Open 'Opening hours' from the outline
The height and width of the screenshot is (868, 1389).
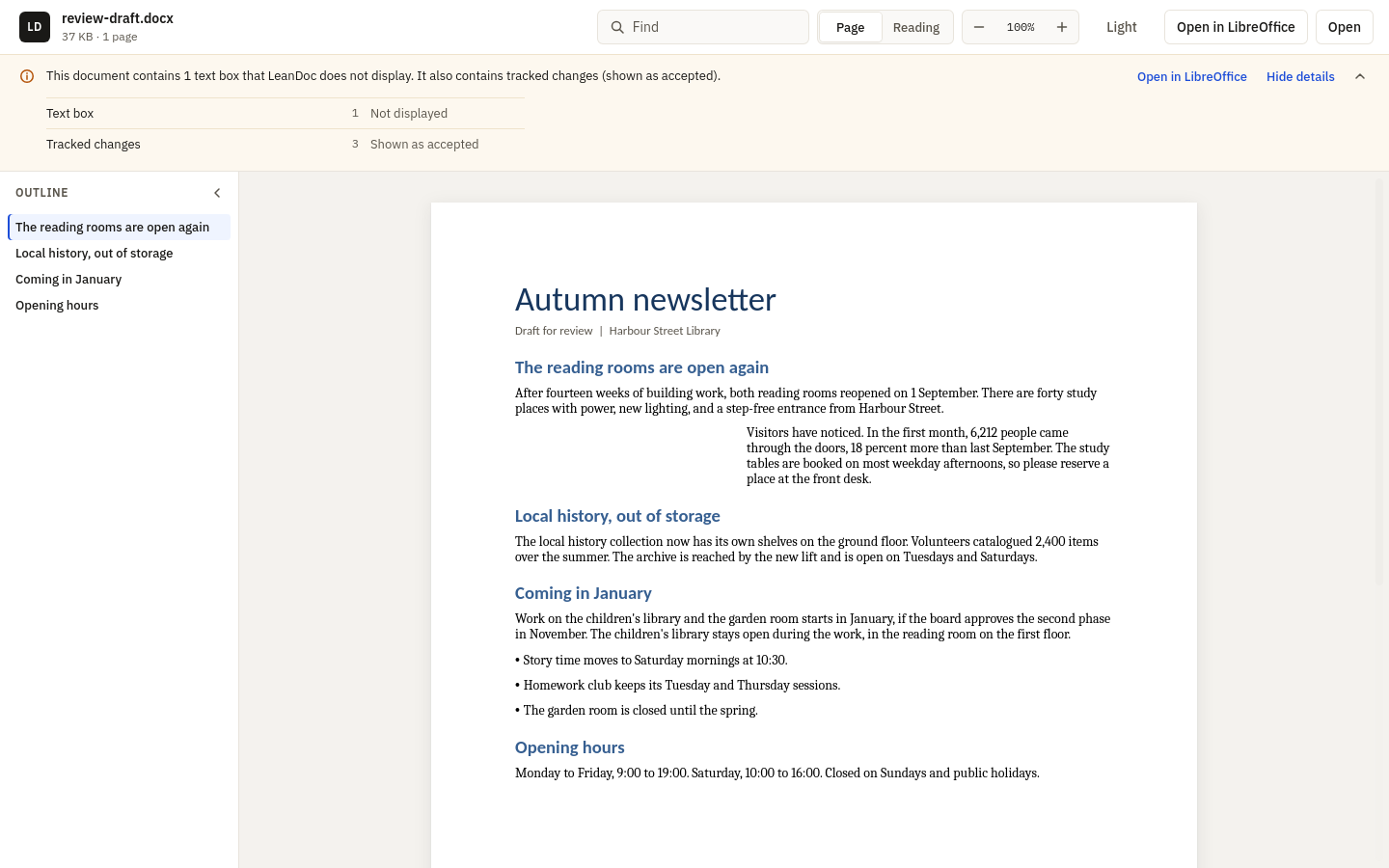pos(119,305)
